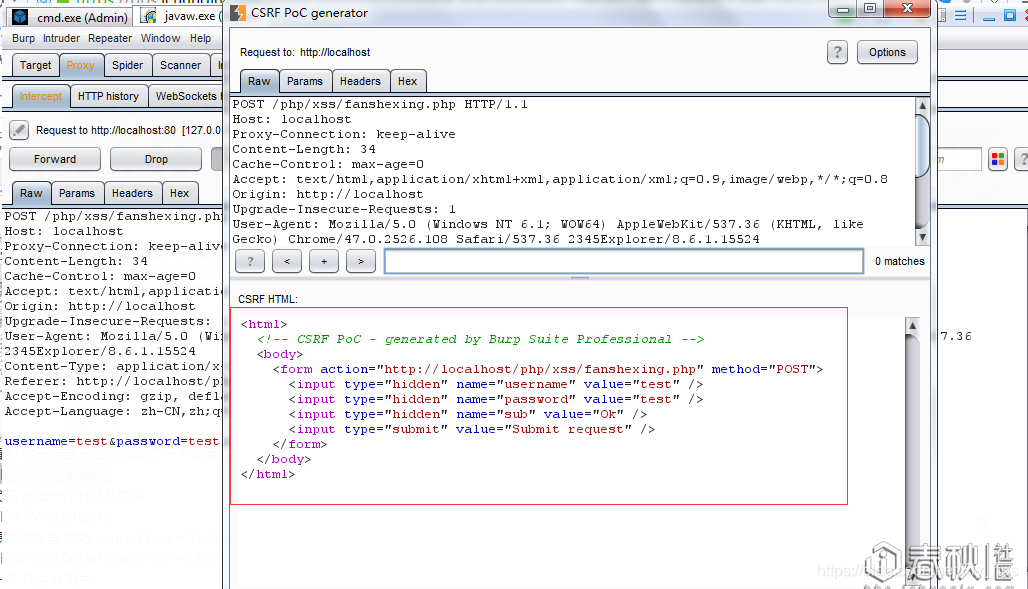Click the javaw.exe tab icon
This screenshot has height=589, width=1028.
150,16
